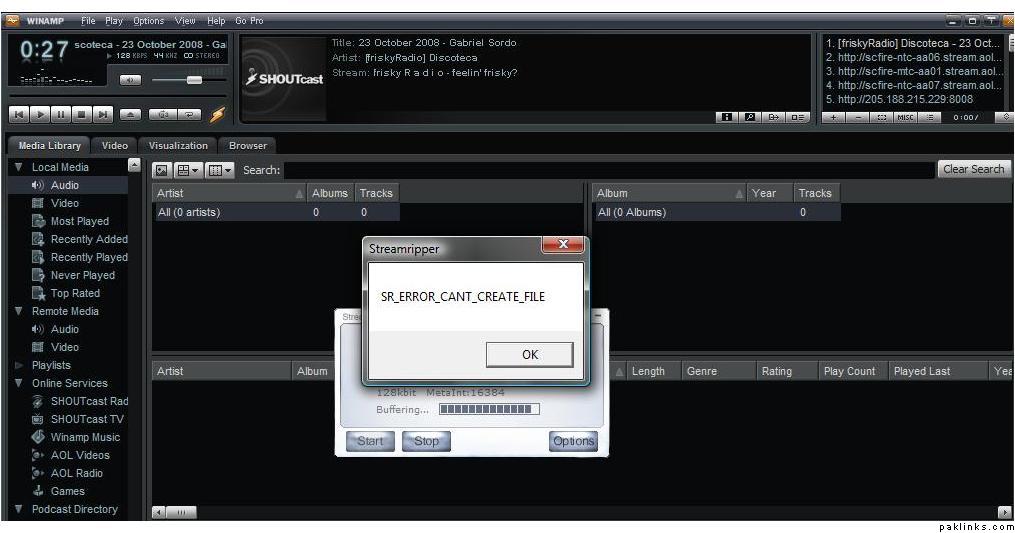Click OK in the Streamripper error dialog

coord(529,354)
